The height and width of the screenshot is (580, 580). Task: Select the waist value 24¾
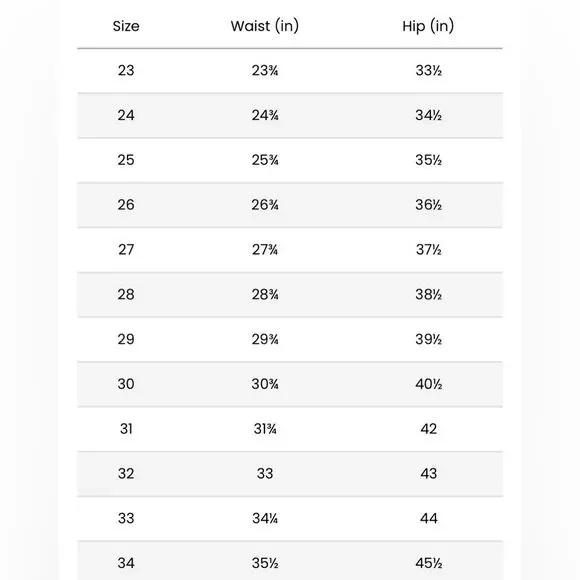coord(265,115)
